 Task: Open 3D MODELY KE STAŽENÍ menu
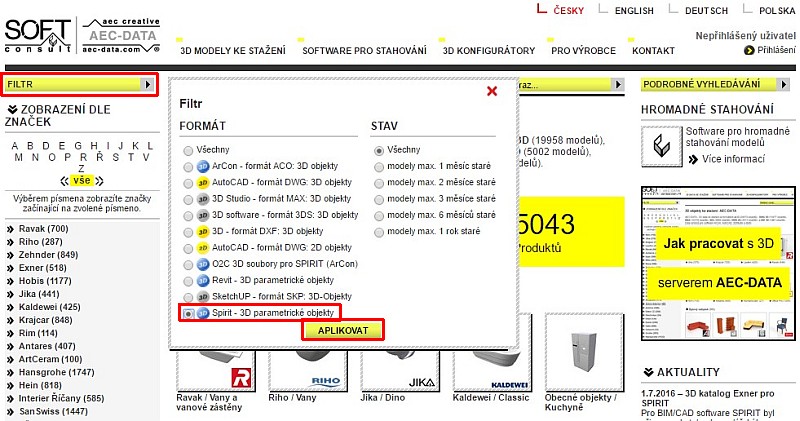(233, 51)
